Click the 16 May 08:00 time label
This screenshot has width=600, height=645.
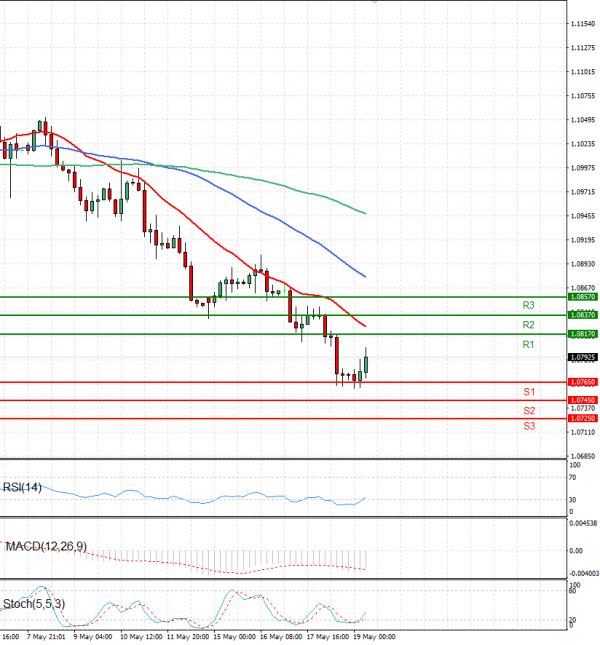pos(281,637)
